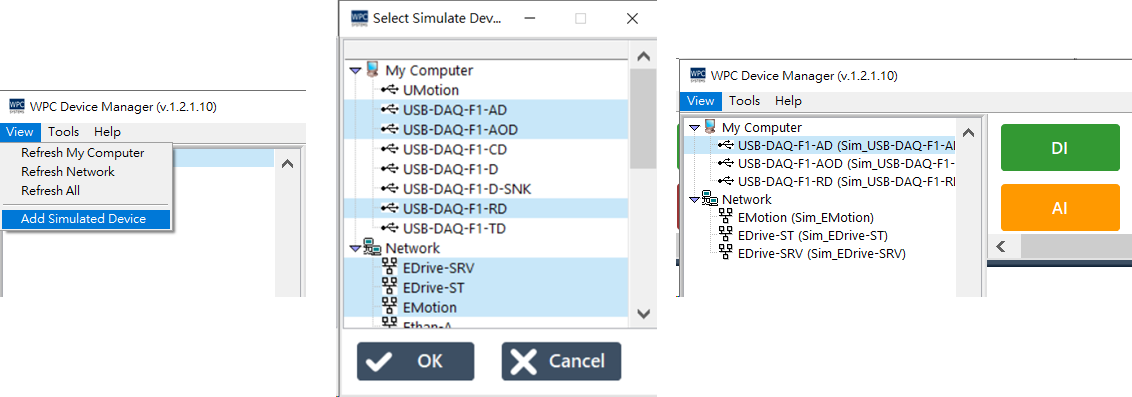Select USB-DAQ-F1-CD entry text
The width and height of the screenshot is (1132, 397).
[456, 149]
